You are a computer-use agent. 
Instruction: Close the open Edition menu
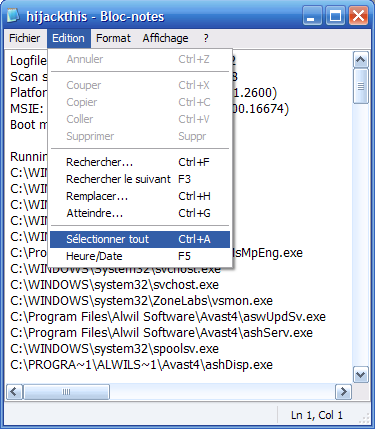(68, 38)
